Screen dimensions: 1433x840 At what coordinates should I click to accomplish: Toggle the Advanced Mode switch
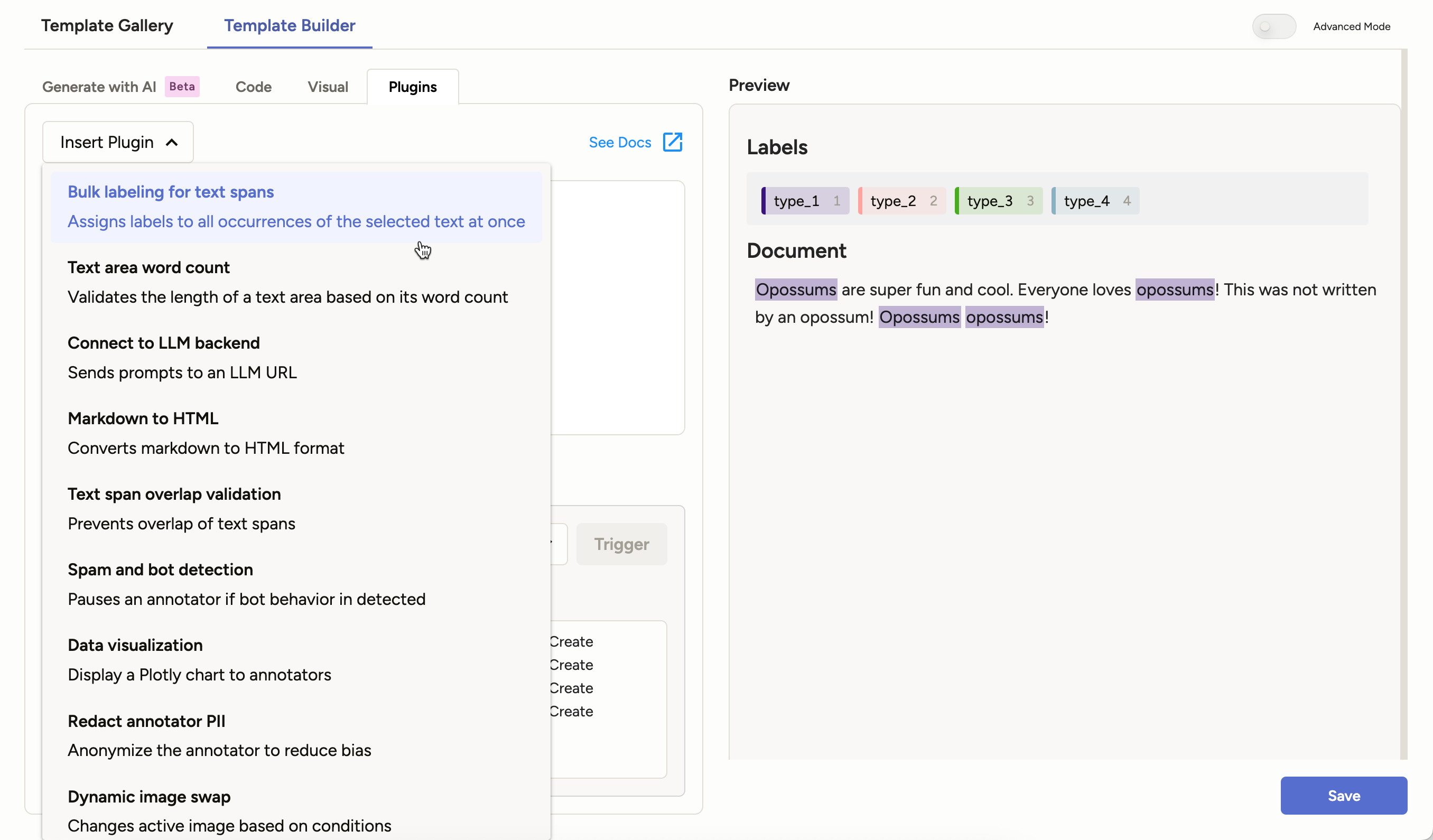1274,26
